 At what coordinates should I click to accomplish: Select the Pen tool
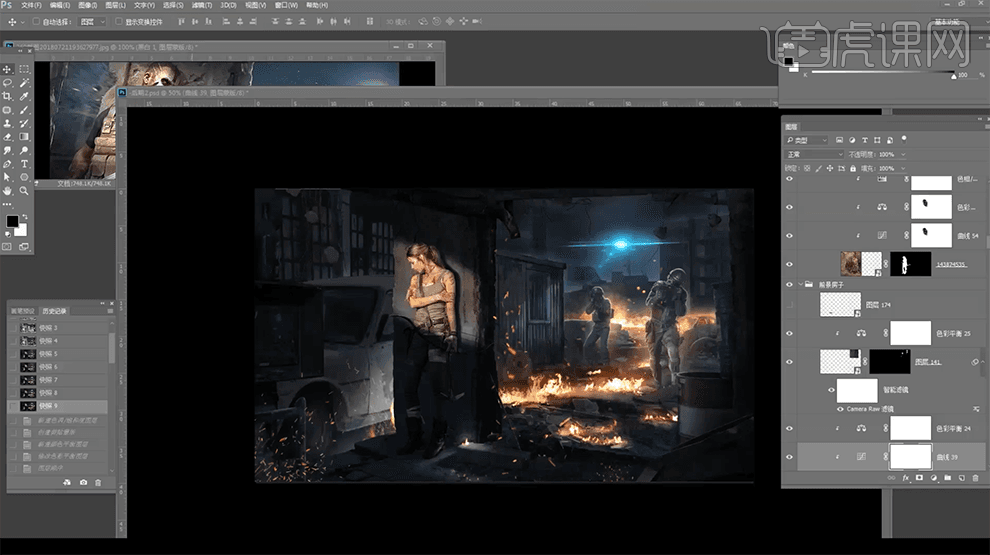coord(8,164)
